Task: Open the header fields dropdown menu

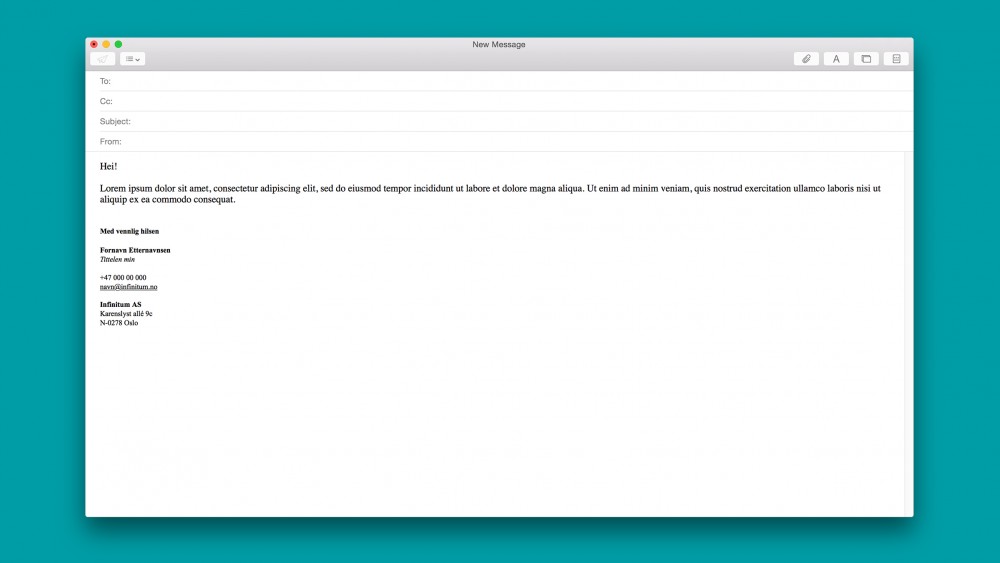Action: pos(133,59)
